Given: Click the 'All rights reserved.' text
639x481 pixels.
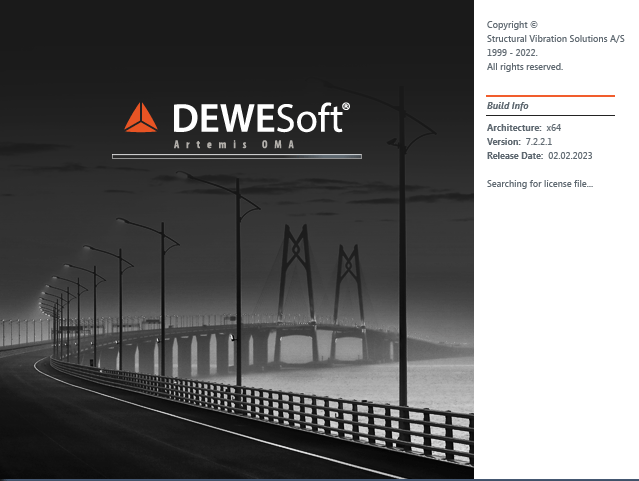Looking at the screenshot, I should tap(524, 66).
